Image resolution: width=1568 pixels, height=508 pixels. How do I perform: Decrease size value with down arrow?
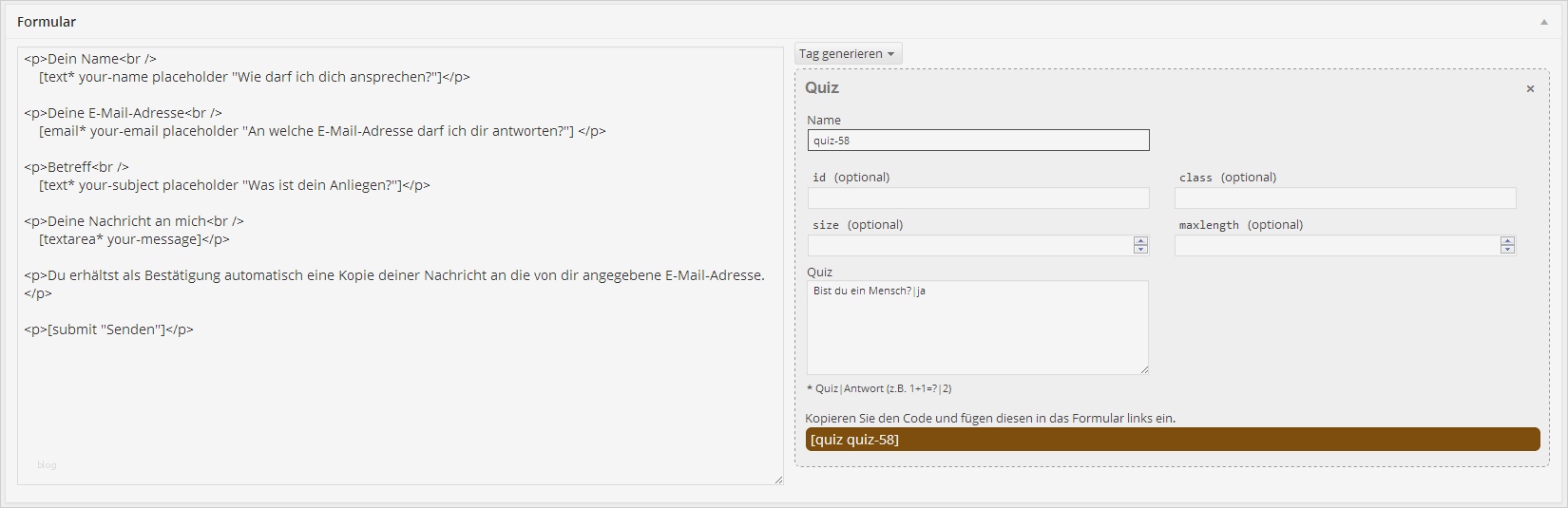(x=1140, y=250)
